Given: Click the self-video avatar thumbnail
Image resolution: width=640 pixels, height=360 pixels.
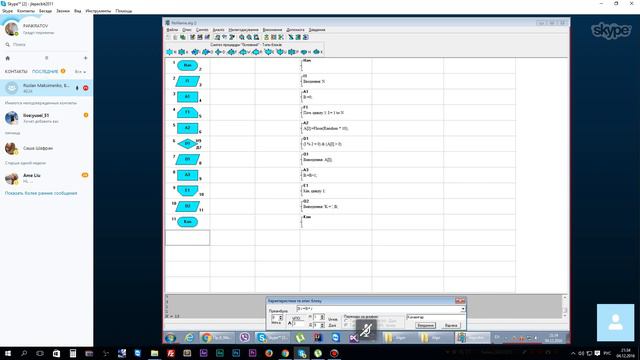Looking at the screenshot, I should point(616,322).
